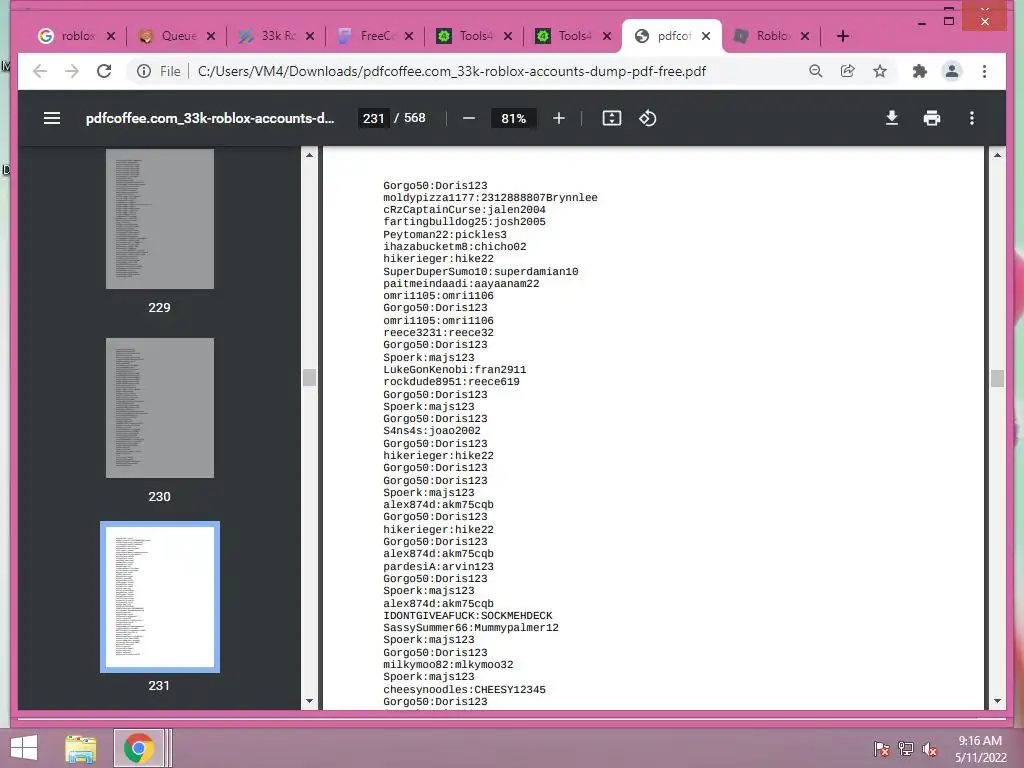Click text line 'milkymoo82:mlkymoo32'

(448, 665)
